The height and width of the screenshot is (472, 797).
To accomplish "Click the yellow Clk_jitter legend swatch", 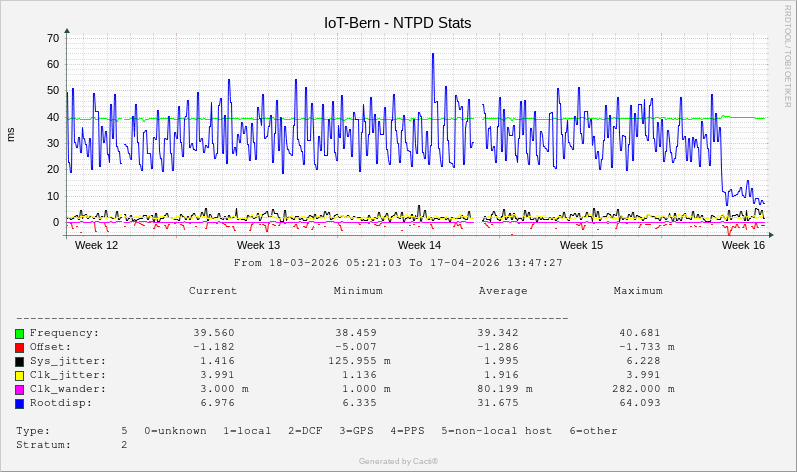I will click(x=19, y=375).
